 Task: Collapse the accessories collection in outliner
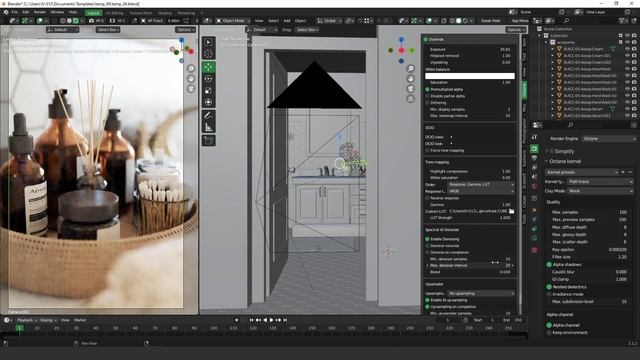click(x=546, y=42)
